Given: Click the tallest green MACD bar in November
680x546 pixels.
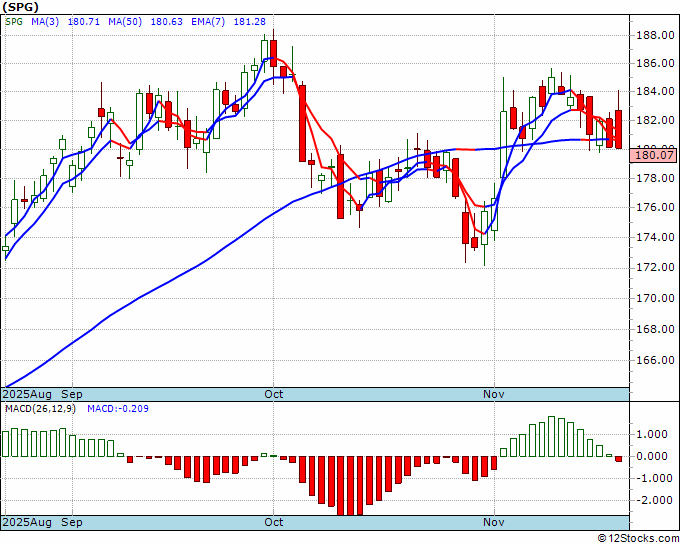Looking at the screenshot, I should [552, 436].
